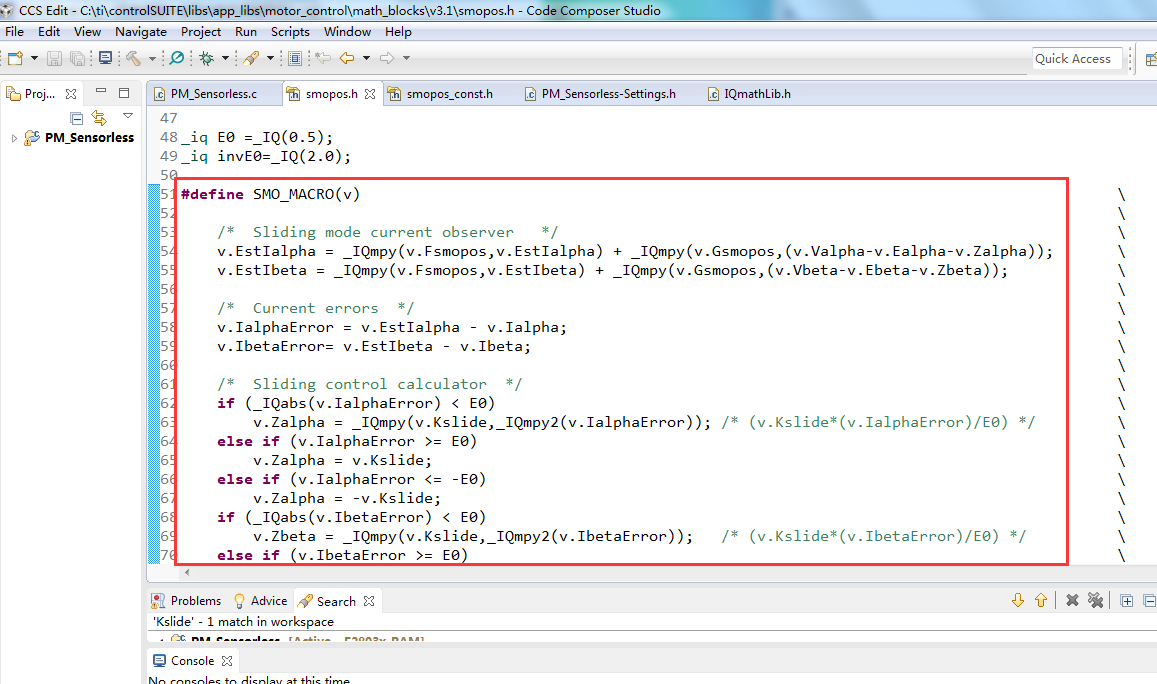Screen dimensions: 1157x684
Task: Close the smopos.h editor tab
Action: tap(369, 93)
